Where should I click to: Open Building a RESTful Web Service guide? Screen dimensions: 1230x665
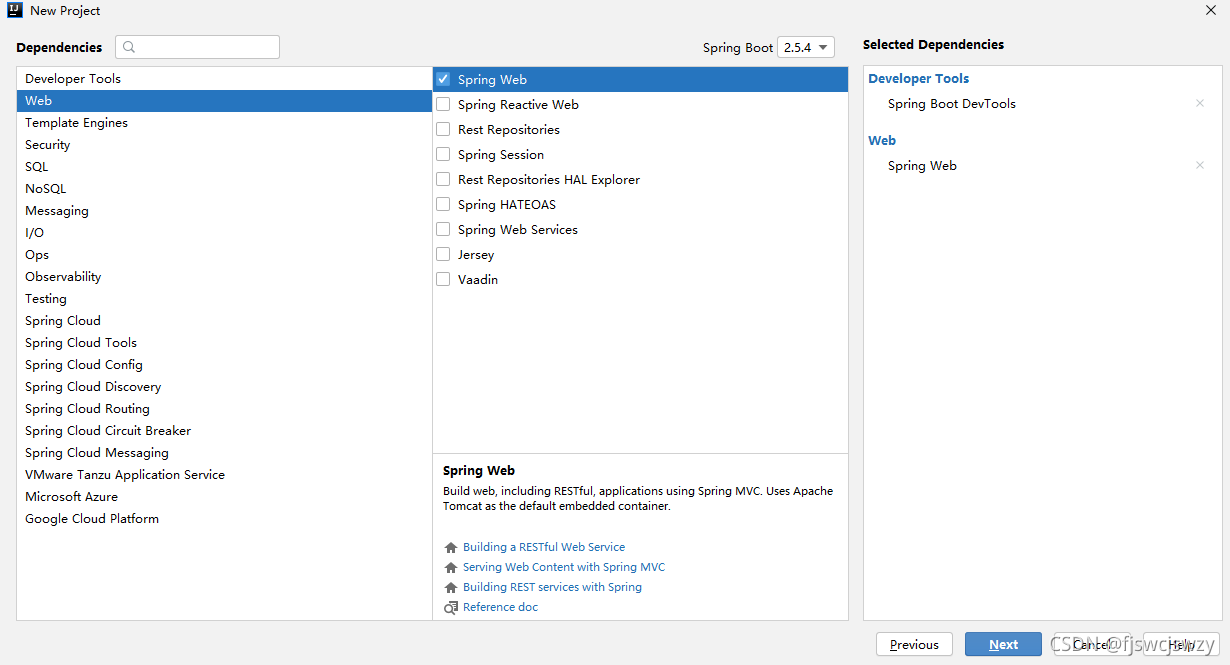pyautogui.click(x=544, y=547)
